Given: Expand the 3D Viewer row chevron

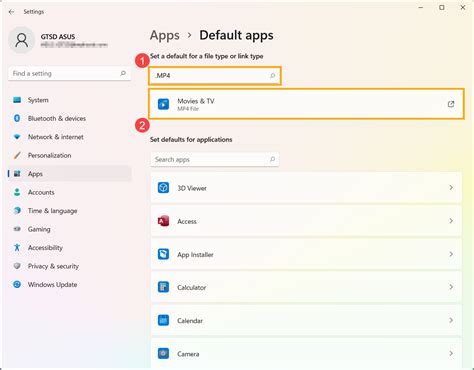Looking at the screenshot, I should [451, 188].
